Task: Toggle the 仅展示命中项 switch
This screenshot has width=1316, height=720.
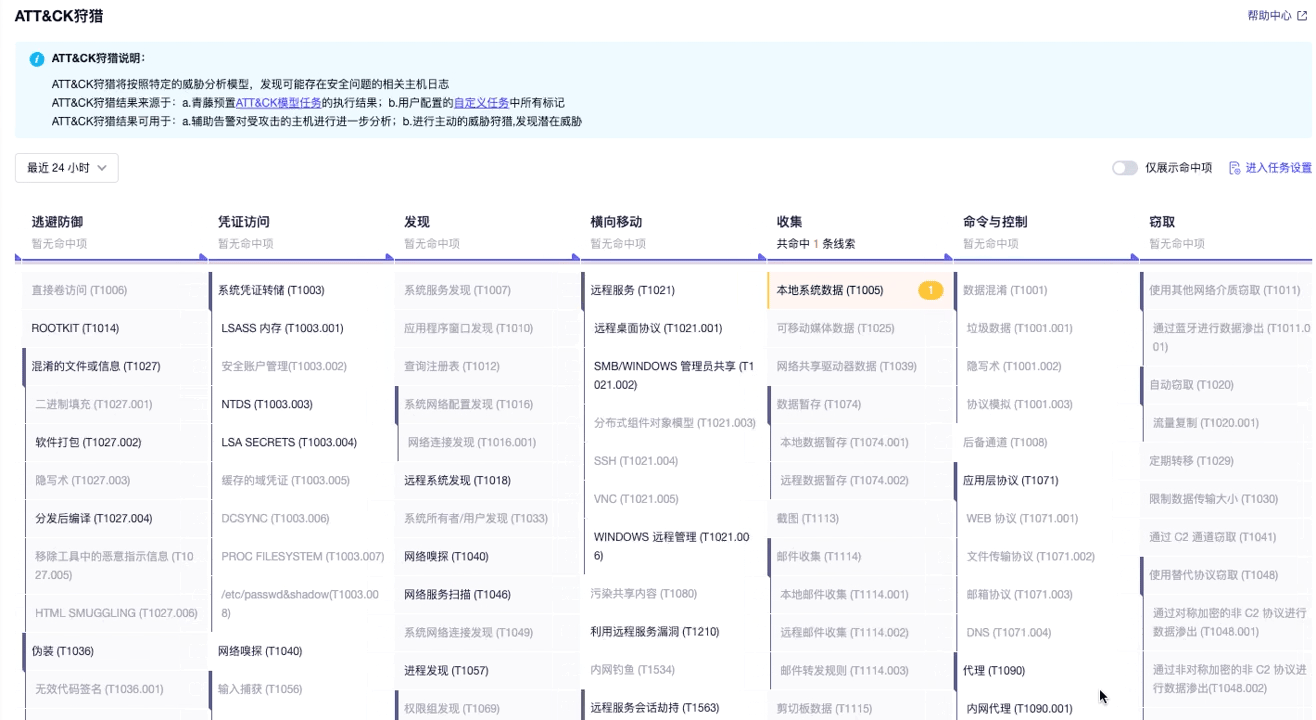Action: (1125, 168)
